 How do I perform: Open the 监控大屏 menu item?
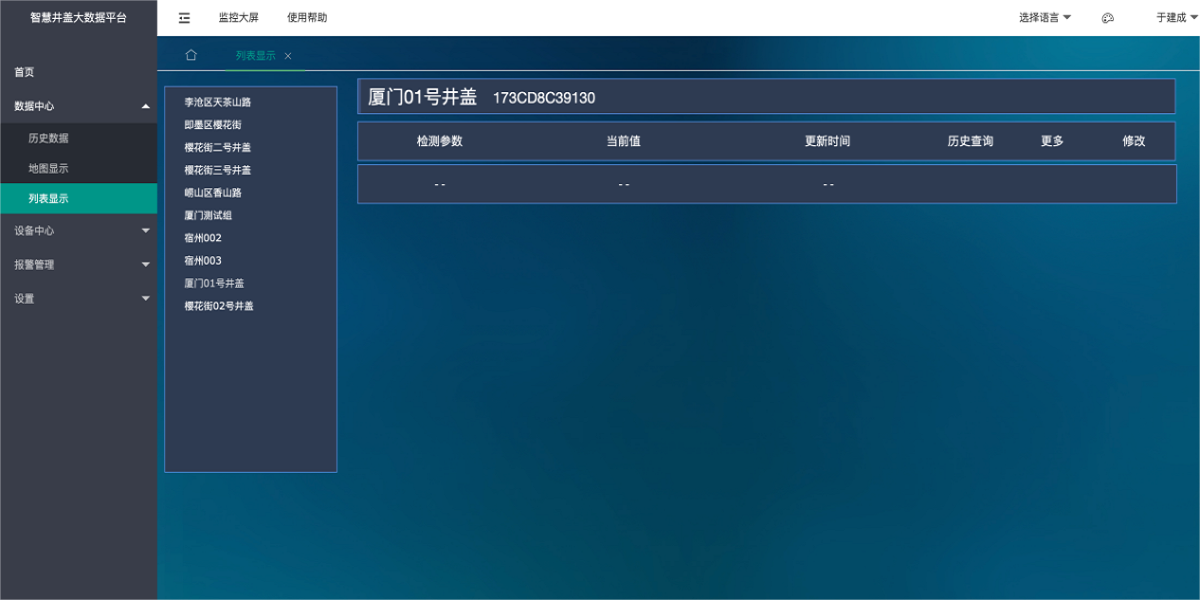[237, 17]
